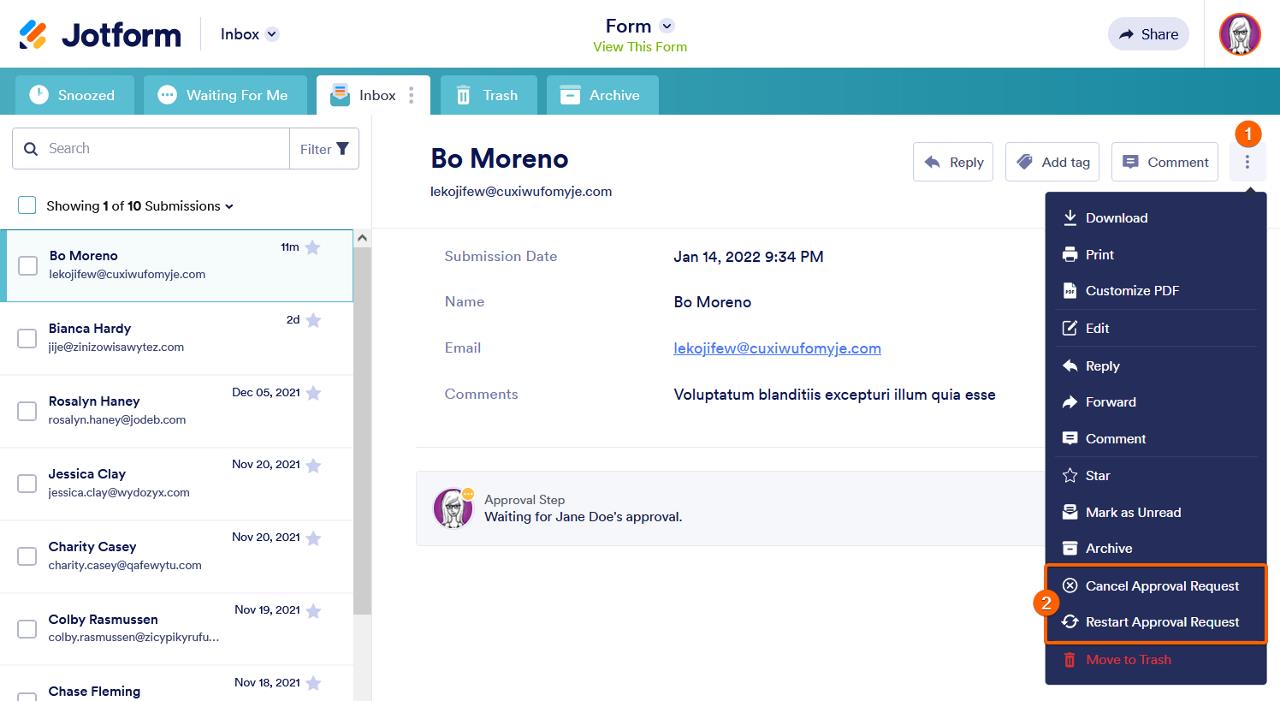Open Bianca Hardy's submission row
This screenshot has height=701, width=1280.
[x=177, y=338]
